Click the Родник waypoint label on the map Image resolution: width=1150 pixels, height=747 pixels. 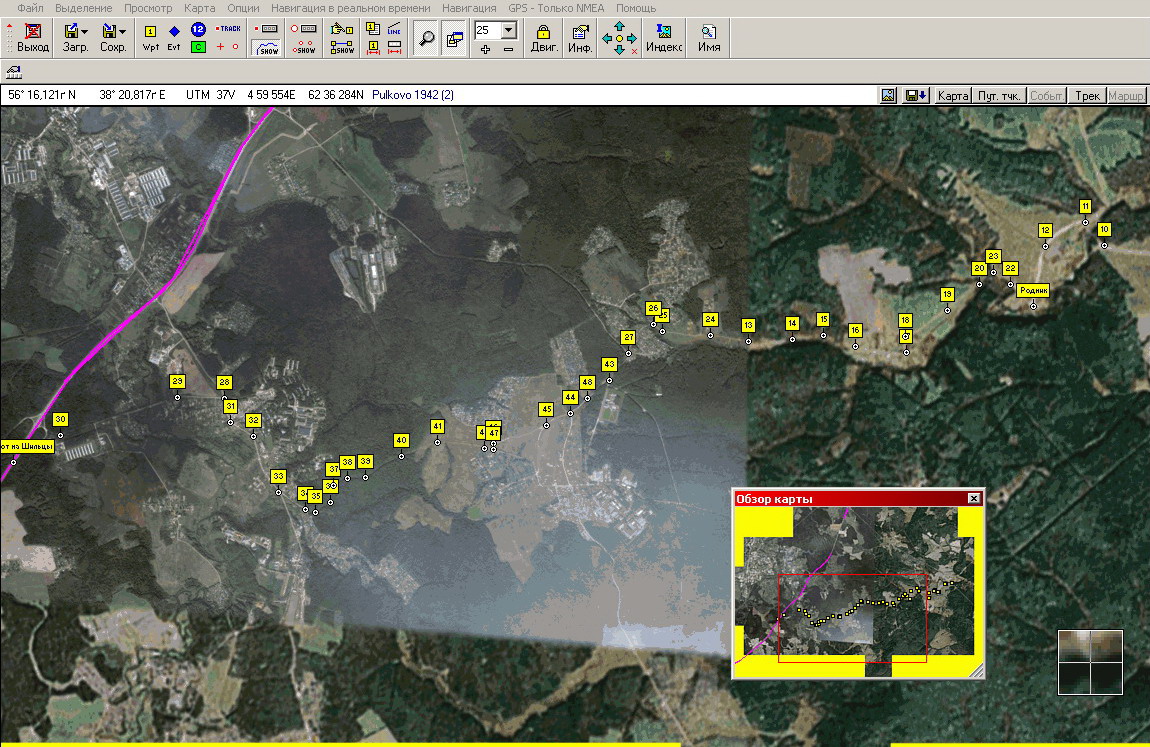tap(1033, 291)
